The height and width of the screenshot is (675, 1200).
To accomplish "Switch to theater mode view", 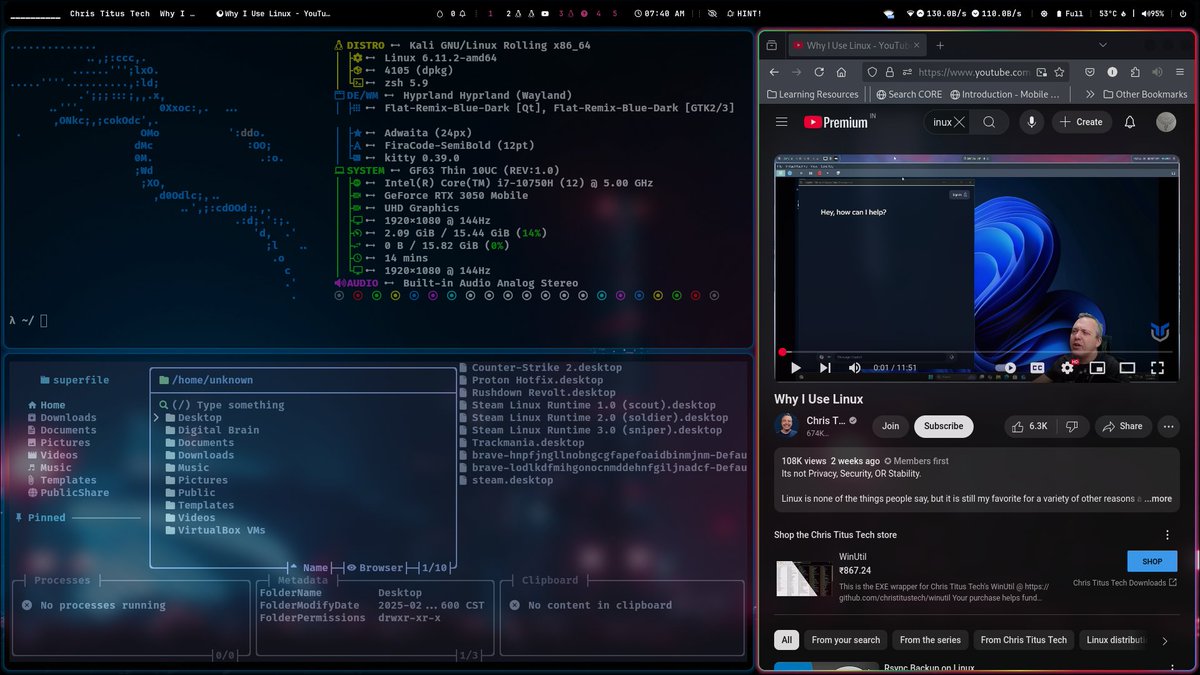I will click(1127, 368).
